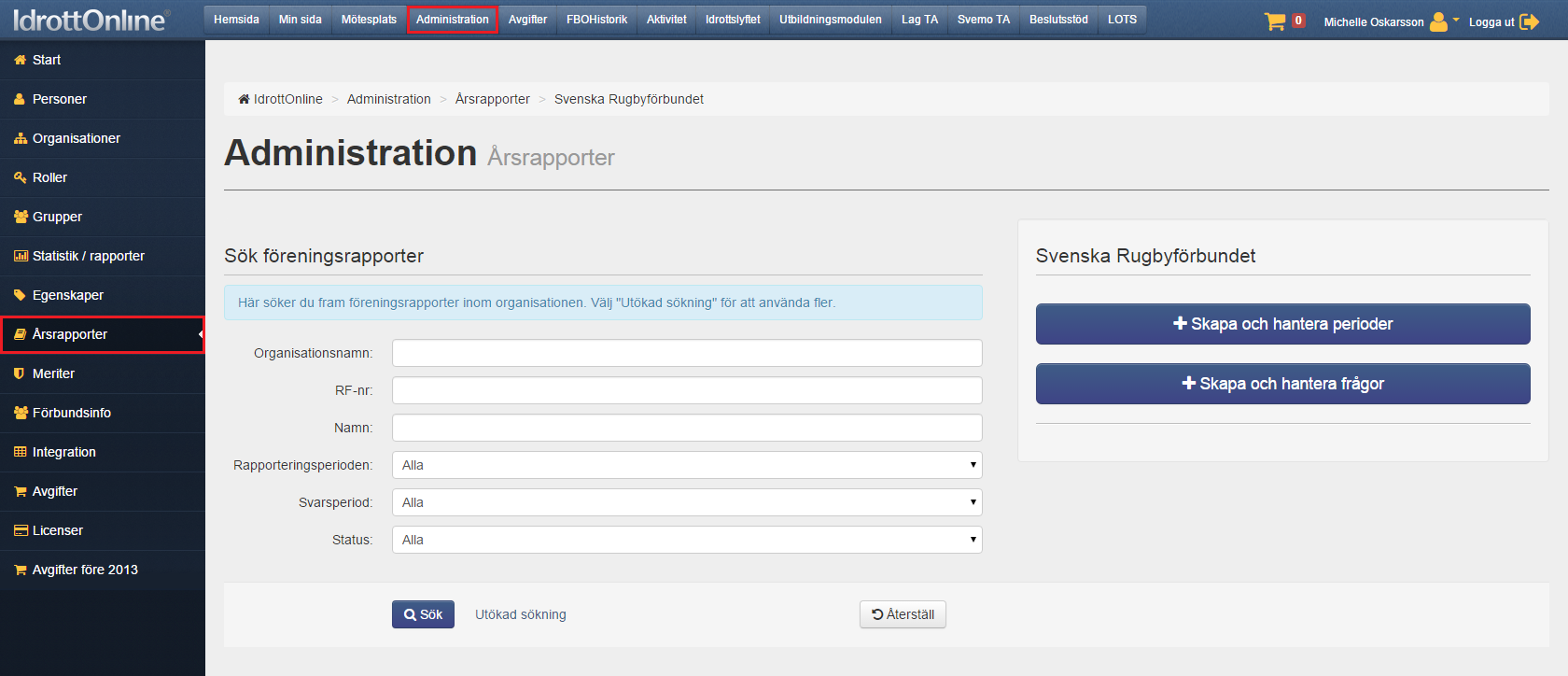Open the Rapporteringsperioden dropdown
The height and width of the screenshot is (676, 1568).
click(x=687, y=465)
